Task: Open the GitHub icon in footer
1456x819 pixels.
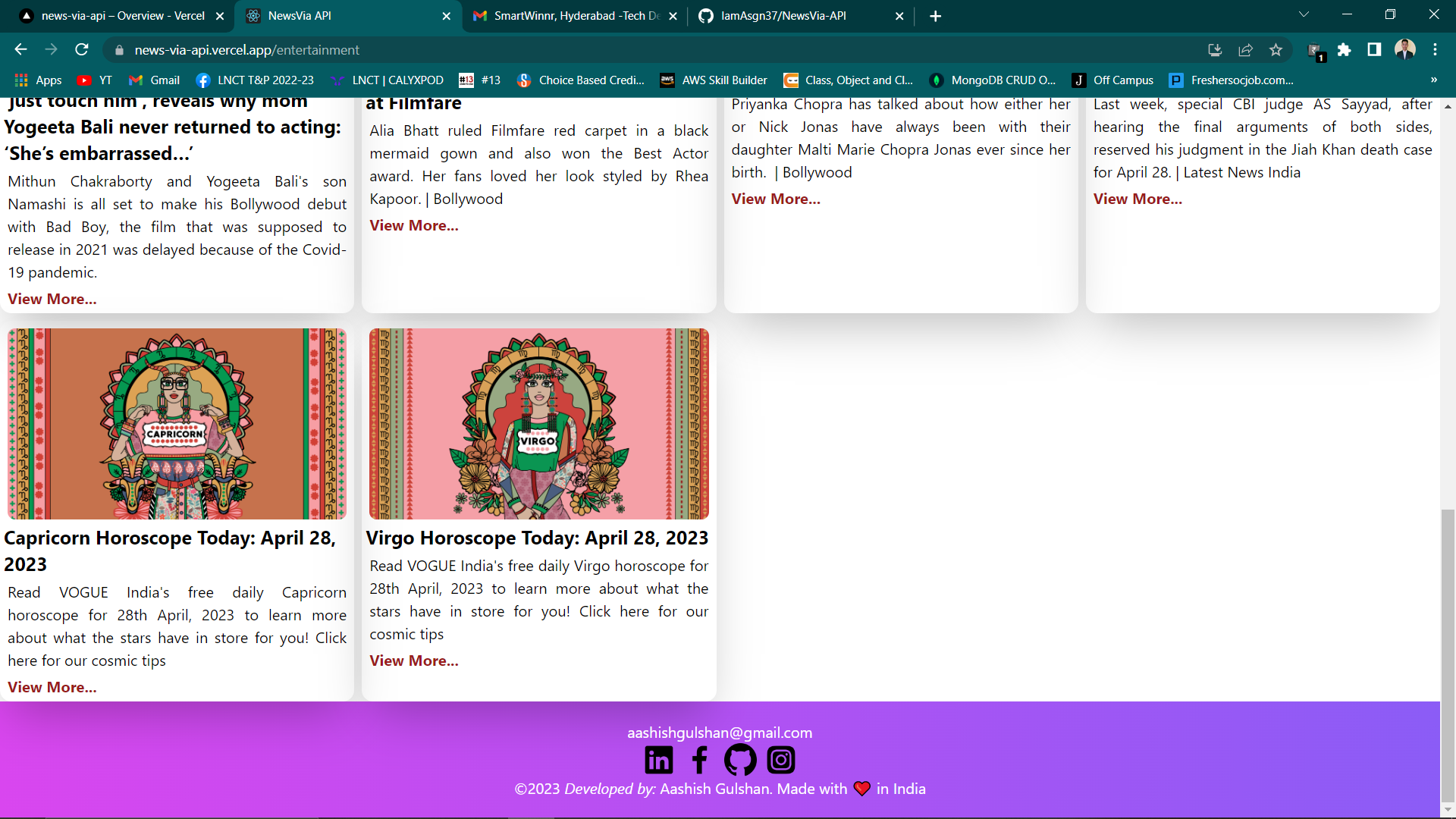Action: click(740, 760)
